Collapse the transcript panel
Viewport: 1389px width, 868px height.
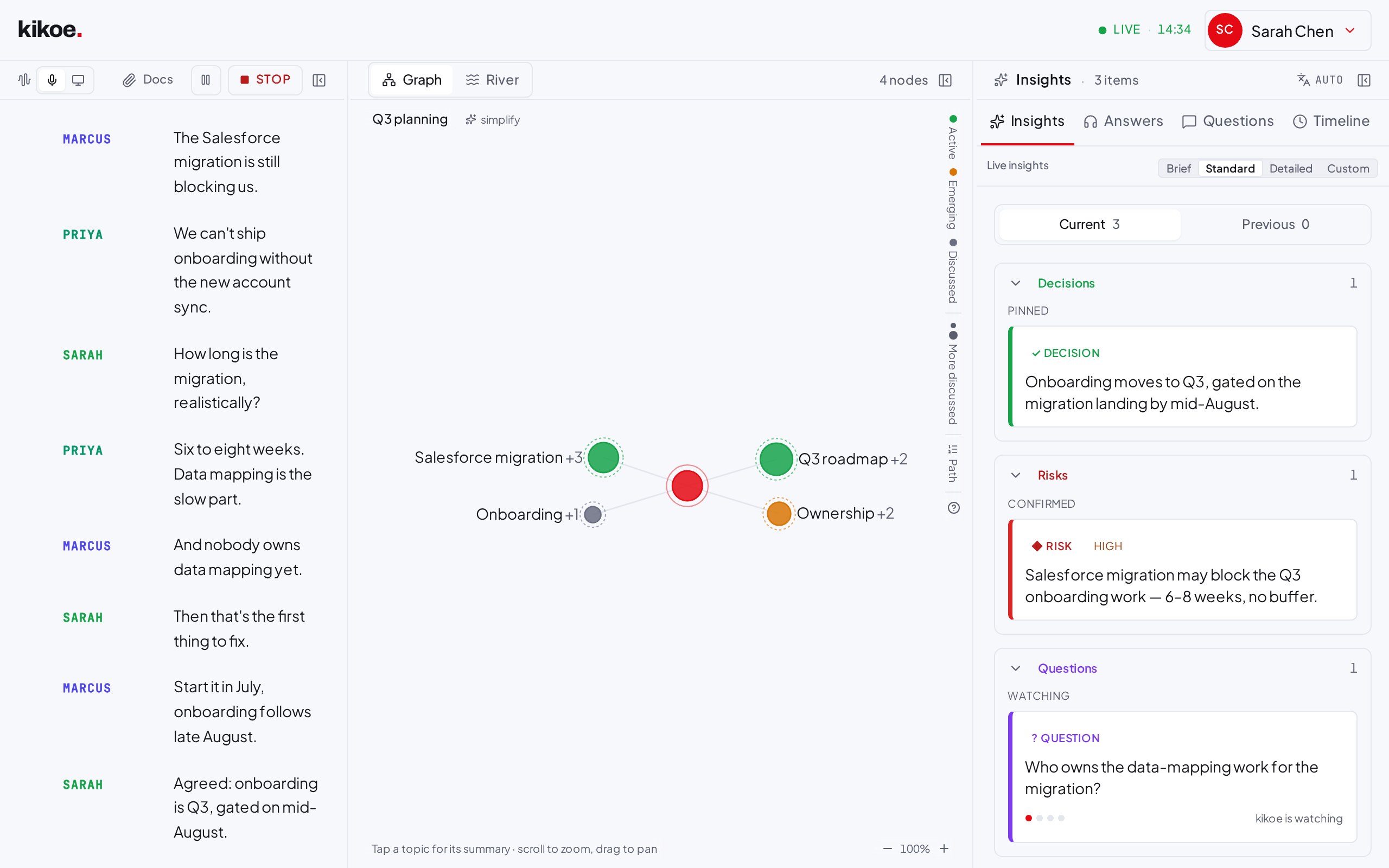[319, 80]
